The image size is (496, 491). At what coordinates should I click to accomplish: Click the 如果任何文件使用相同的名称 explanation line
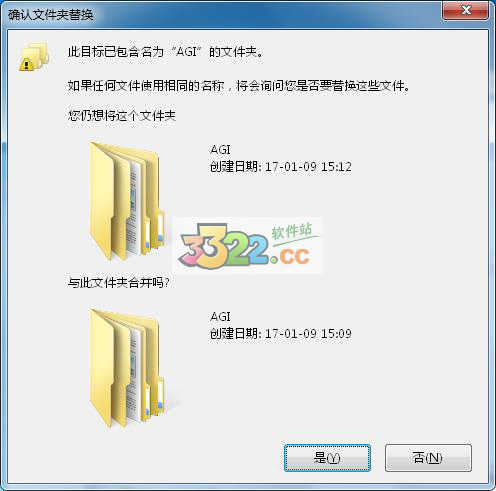pyautogui.click(x=239, y=86)
